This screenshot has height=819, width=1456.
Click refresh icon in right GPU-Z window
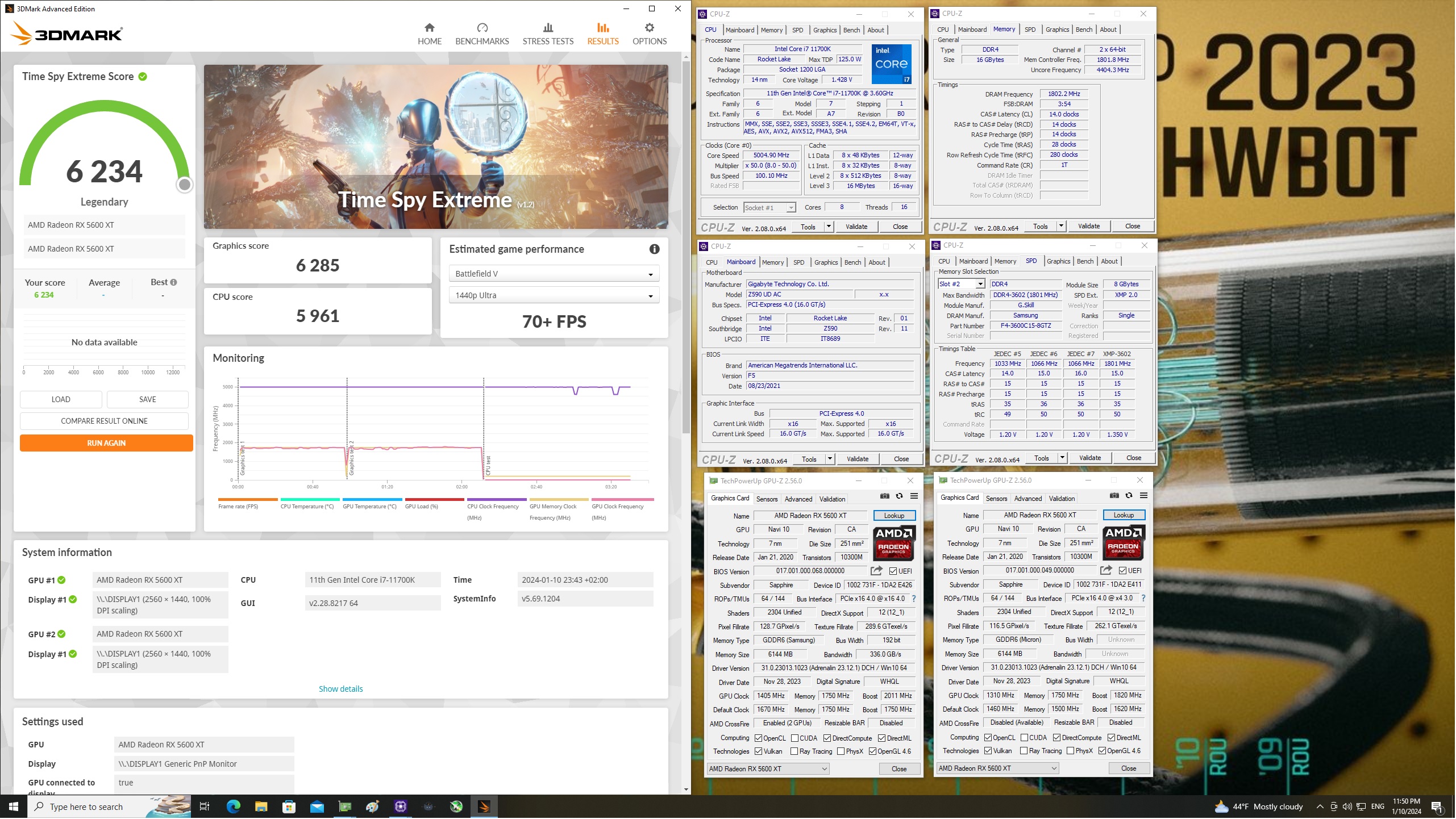[1129, 496]
